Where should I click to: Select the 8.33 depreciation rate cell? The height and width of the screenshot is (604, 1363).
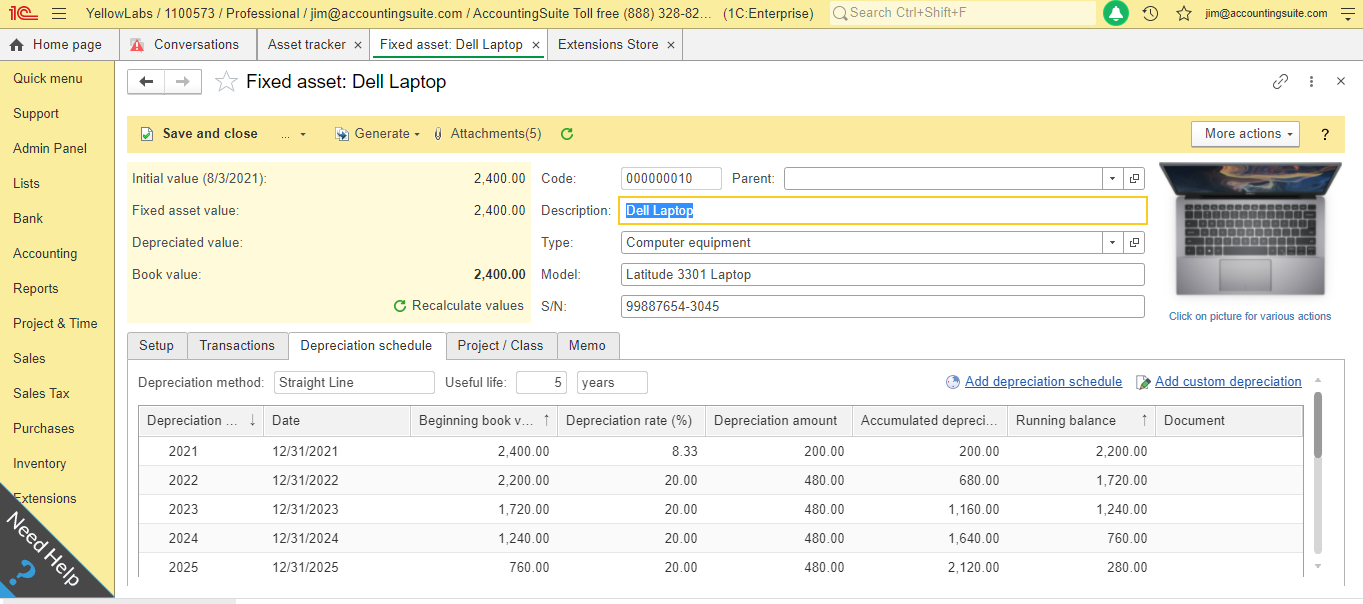pos(631,452)
